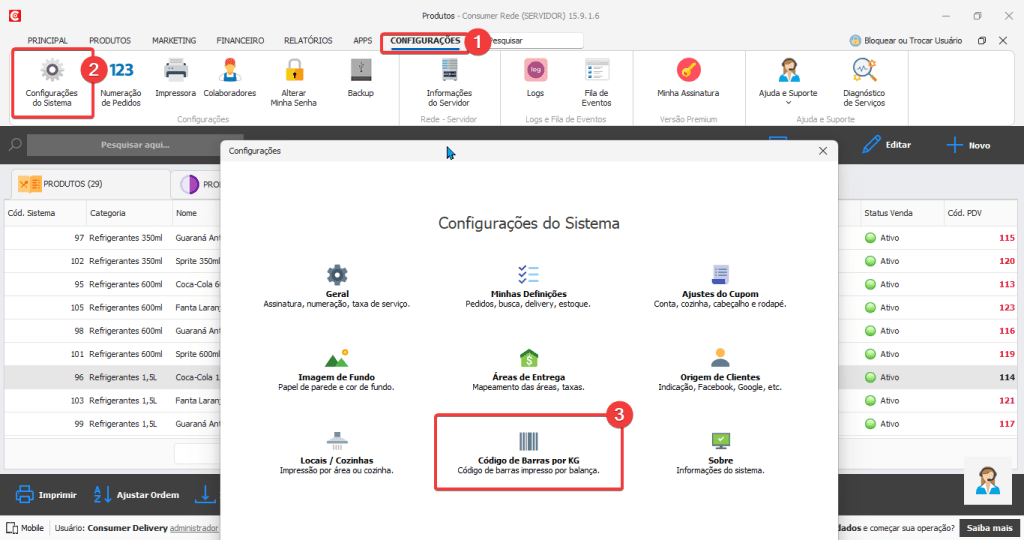The height and width of the screenshot is (540, 1024).
Task: Click the Pesquisar aqui search field
Action: coord(135,145)
